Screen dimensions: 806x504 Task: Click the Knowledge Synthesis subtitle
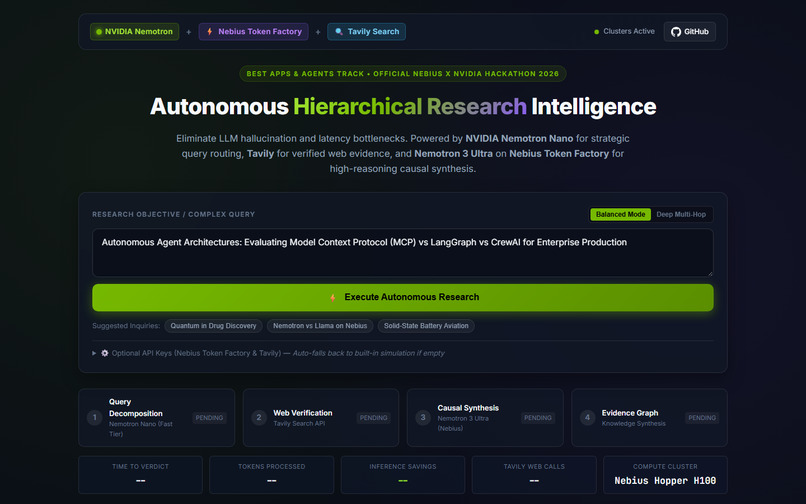click(633, 423)
